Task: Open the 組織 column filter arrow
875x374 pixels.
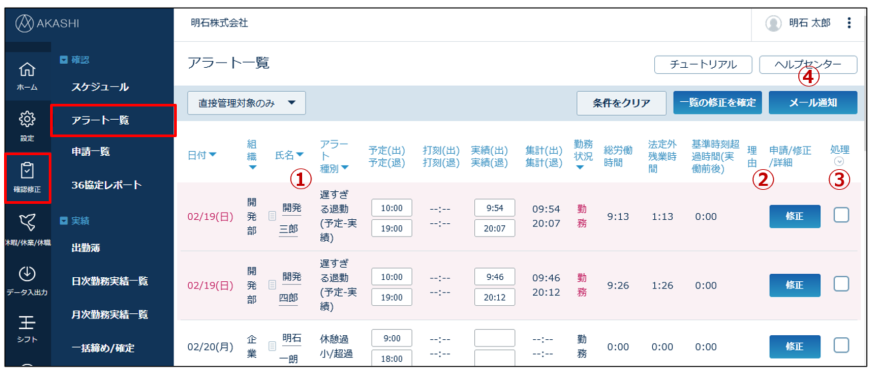Action: [x=252, y=167]
